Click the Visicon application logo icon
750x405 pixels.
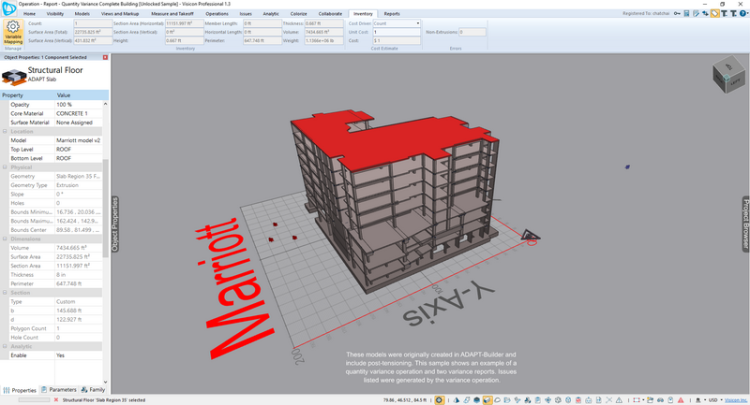(9, 6)
